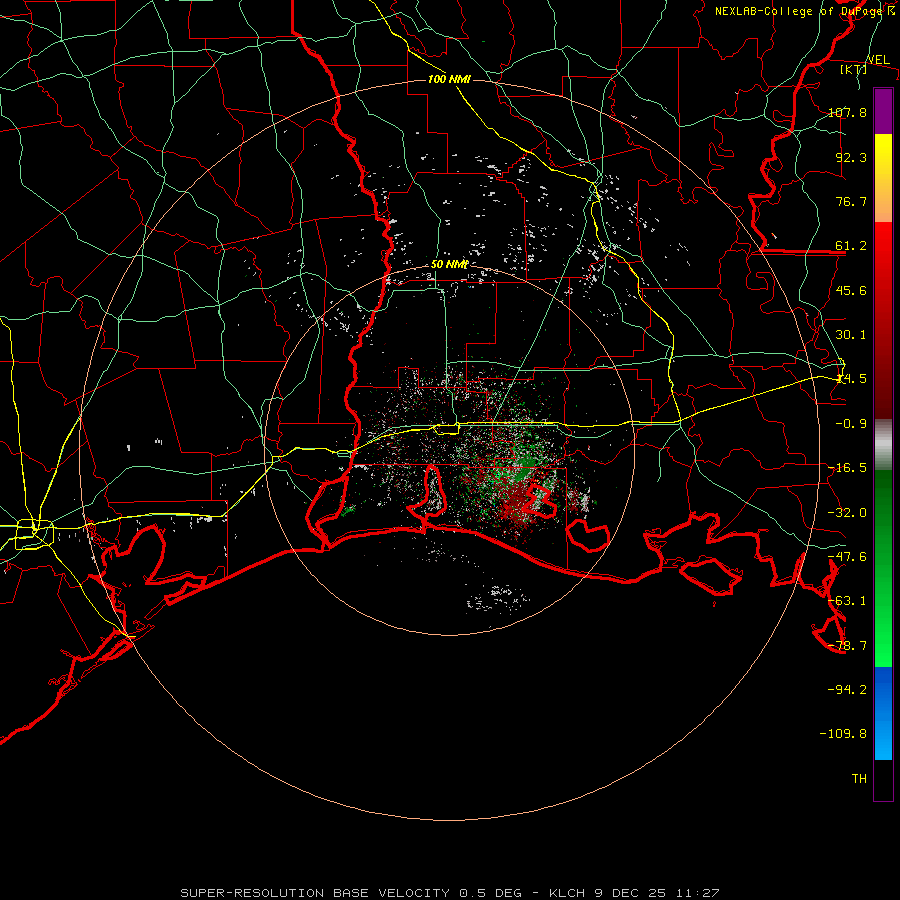Click the -109.8 legend value

pos(843,734)
